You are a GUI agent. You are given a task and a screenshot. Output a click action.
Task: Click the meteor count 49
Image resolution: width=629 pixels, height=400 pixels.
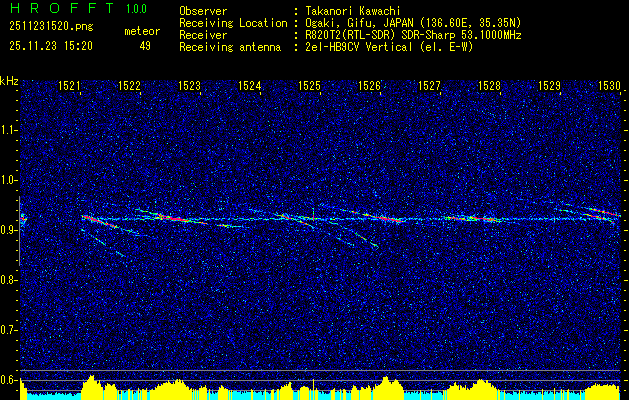145,46
